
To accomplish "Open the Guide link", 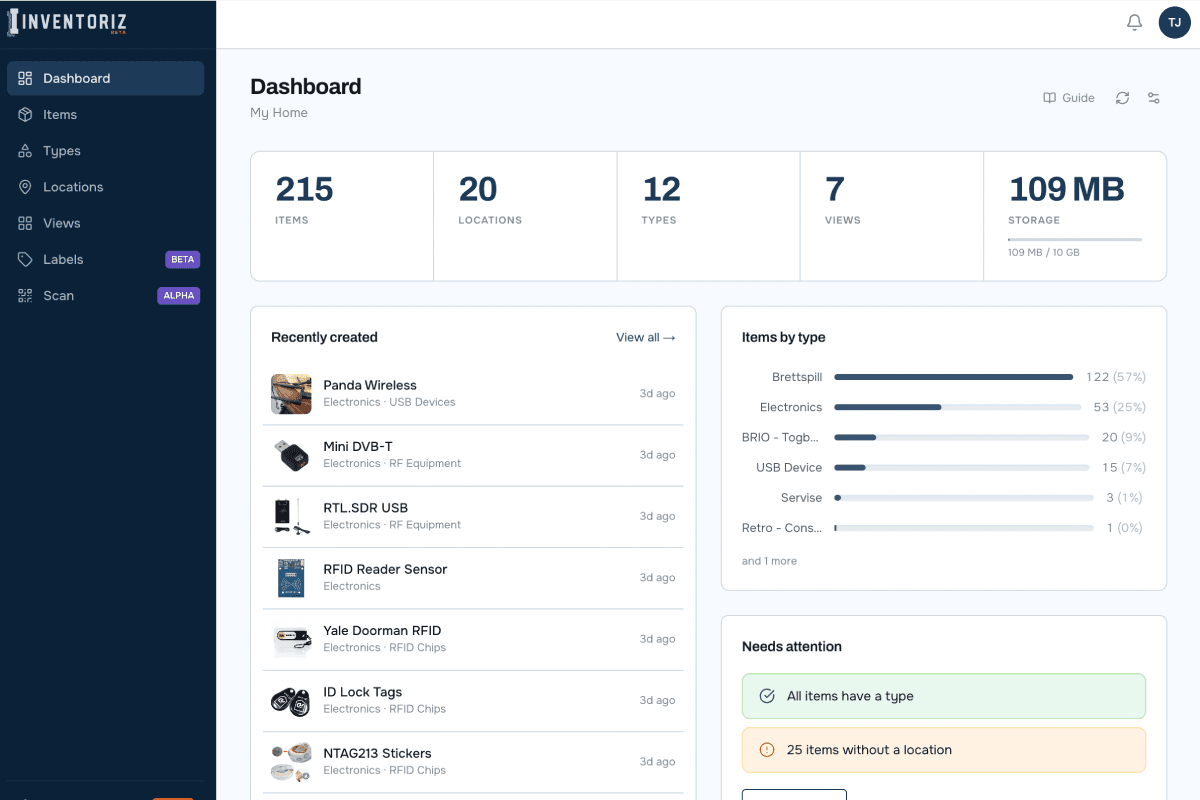I will [1069, 98].
